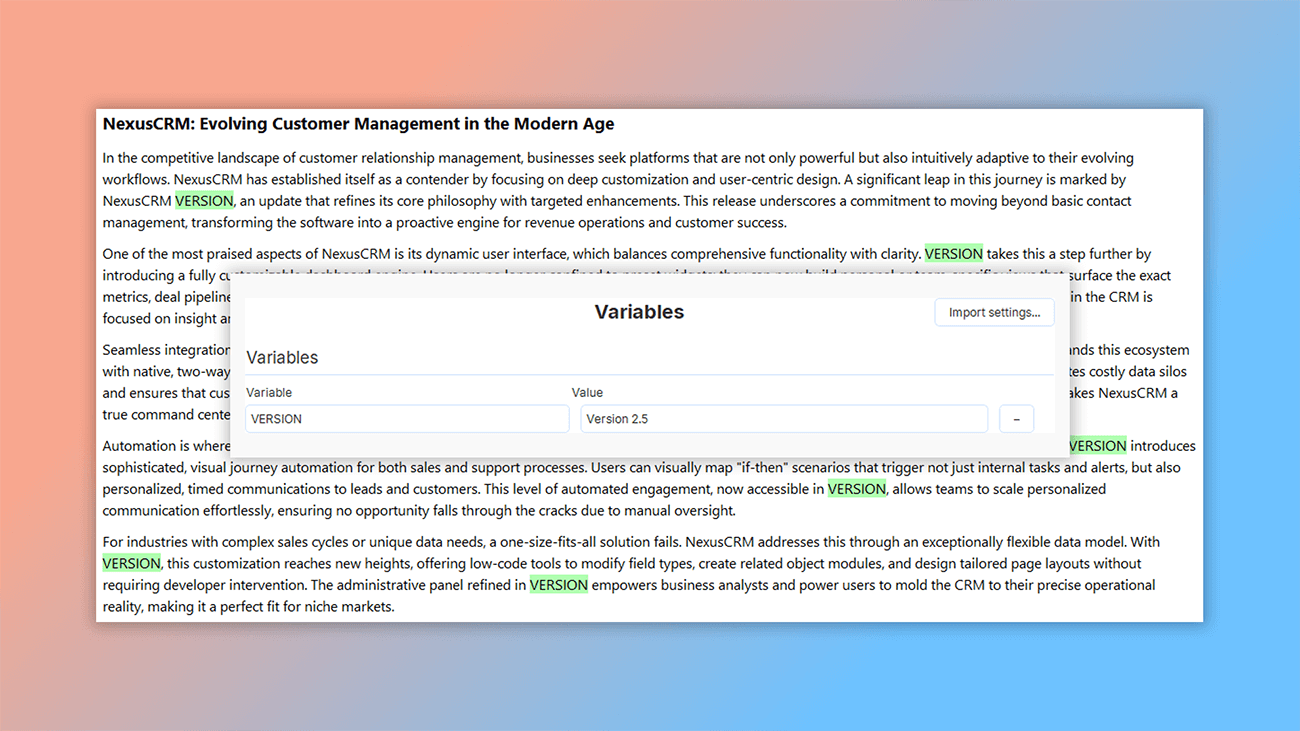Viewport: 1300px width, 731px height.
Task: Click the document title "NexusCRM: Evolving Customer Management"
Action: 357,123
